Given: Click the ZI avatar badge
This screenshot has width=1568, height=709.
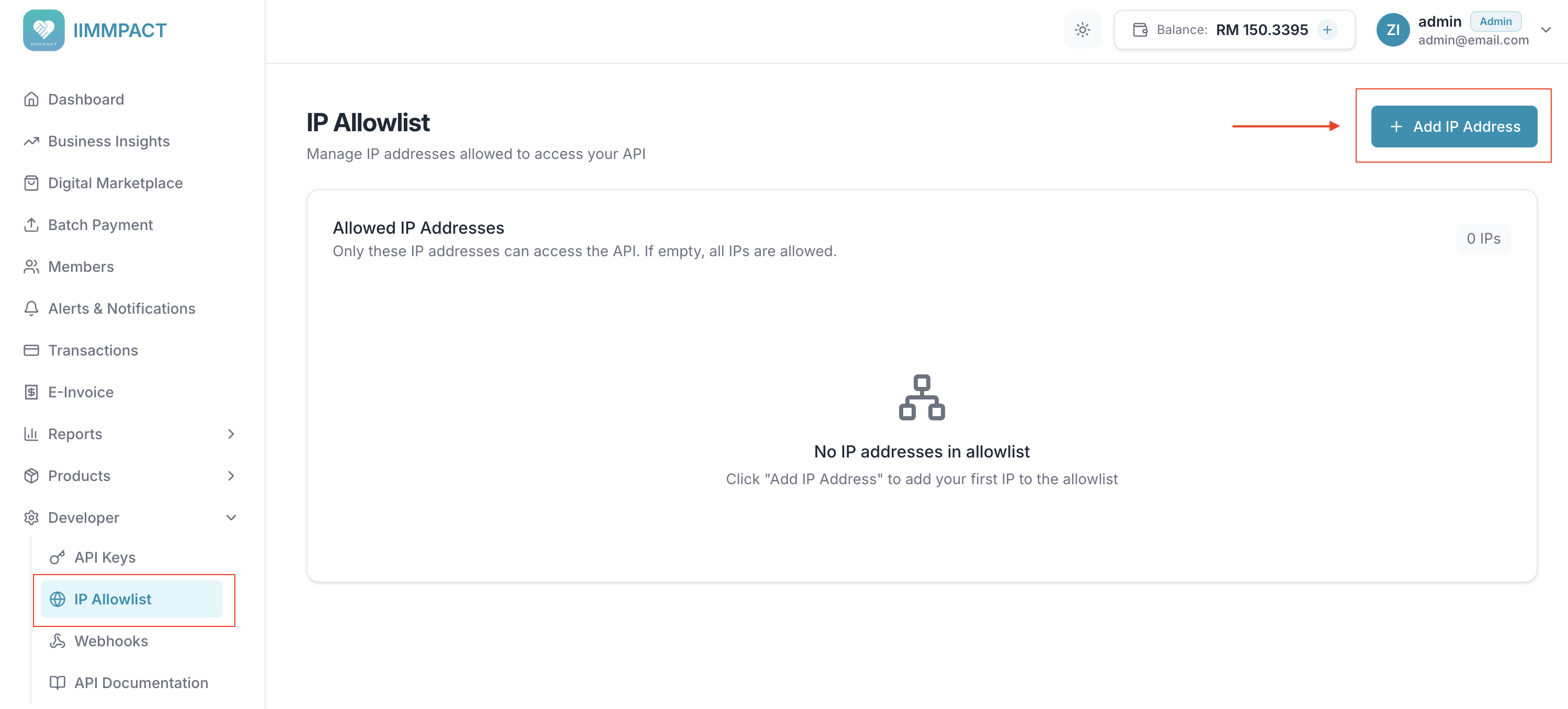Looking at the screenshot, I should [1393, 29].
